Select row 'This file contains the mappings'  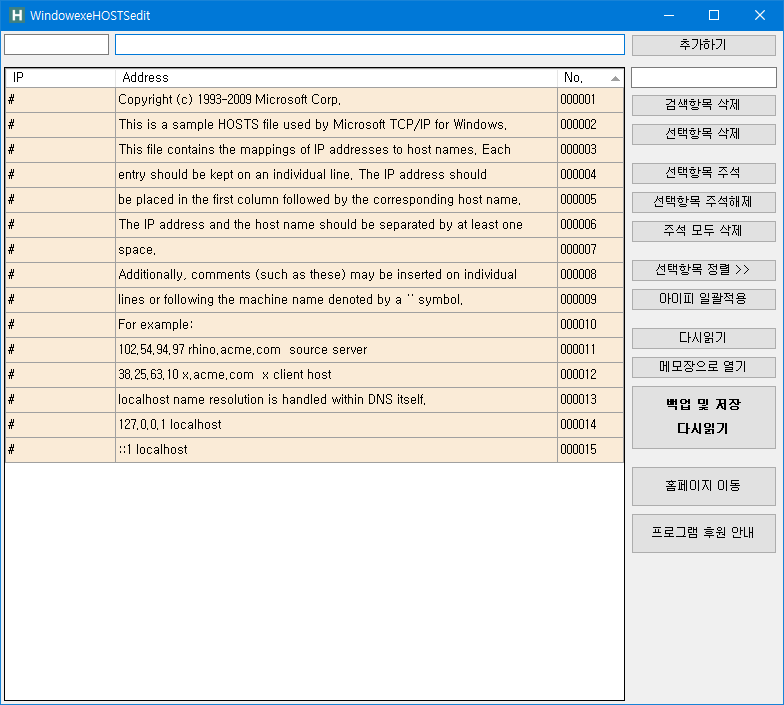pos(314,150)
